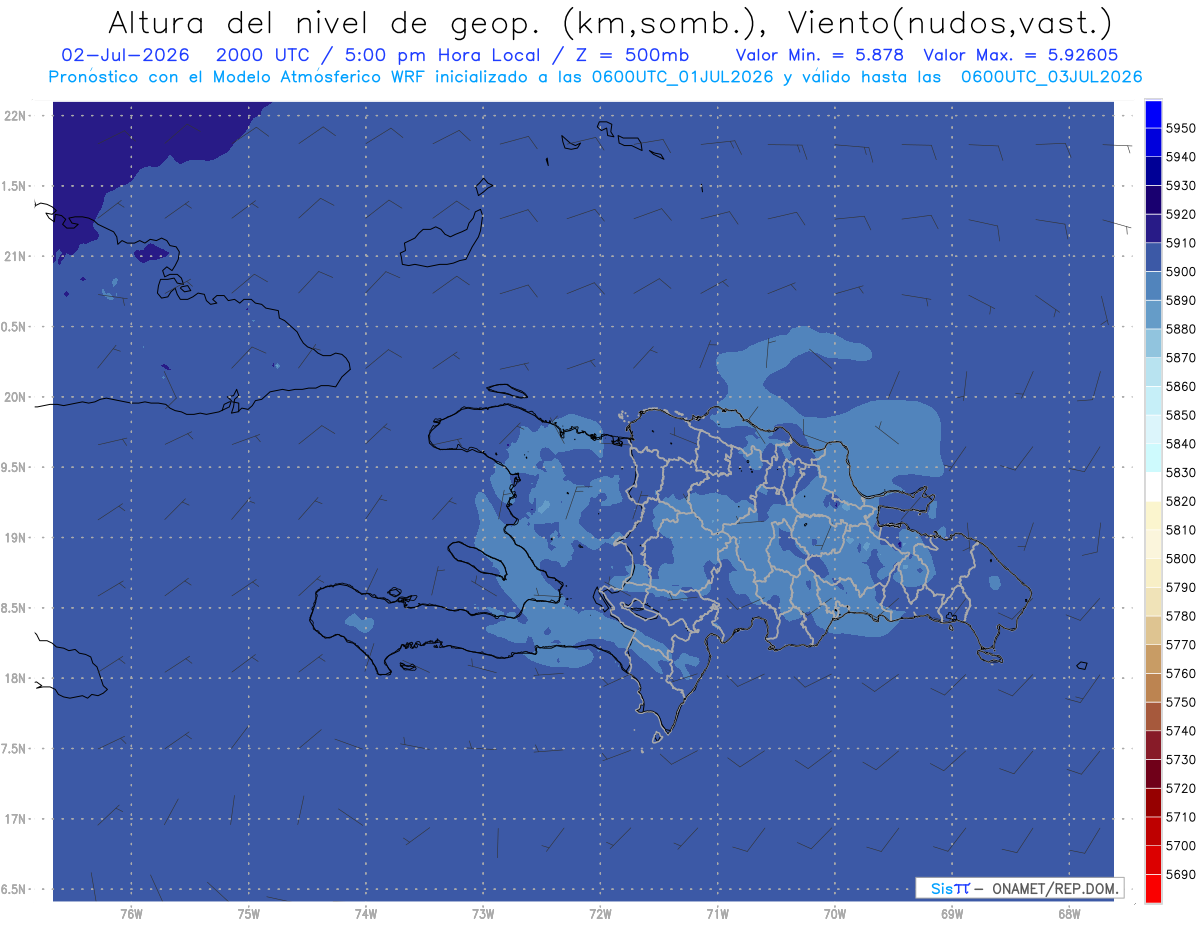The image size is (1200, 927).
Task: Click the legend band between 5870 and 5860
Action: 1152,372
